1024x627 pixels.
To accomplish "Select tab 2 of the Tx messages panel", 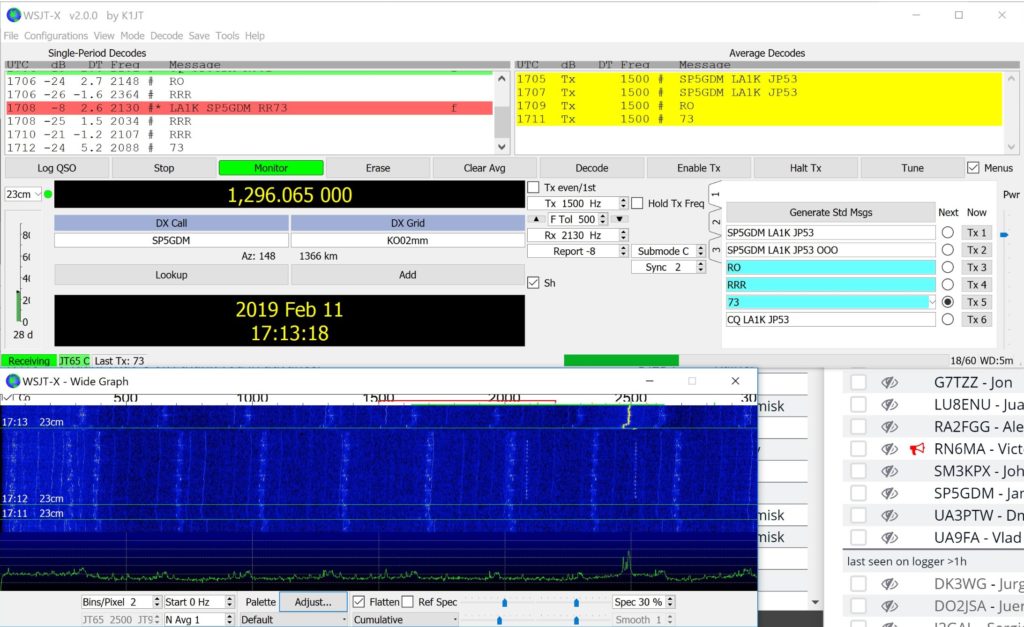I will pos(714,222).
